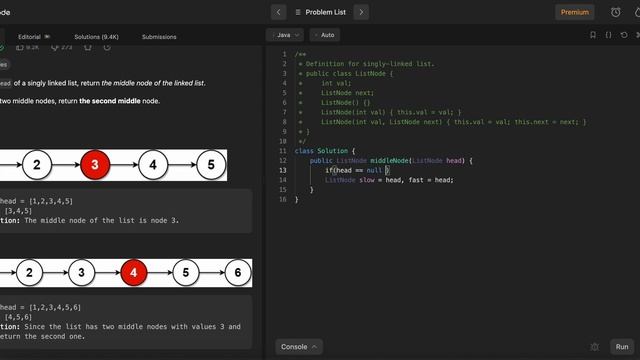Click the 'public ListNode middleNode' method line
Screen dimensions: 640x360
click(391, 161)
